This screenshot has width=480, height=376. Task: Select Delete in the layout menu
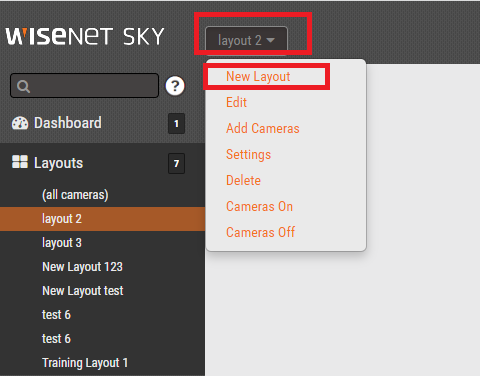pyautogui.click(x=243, y=180)
